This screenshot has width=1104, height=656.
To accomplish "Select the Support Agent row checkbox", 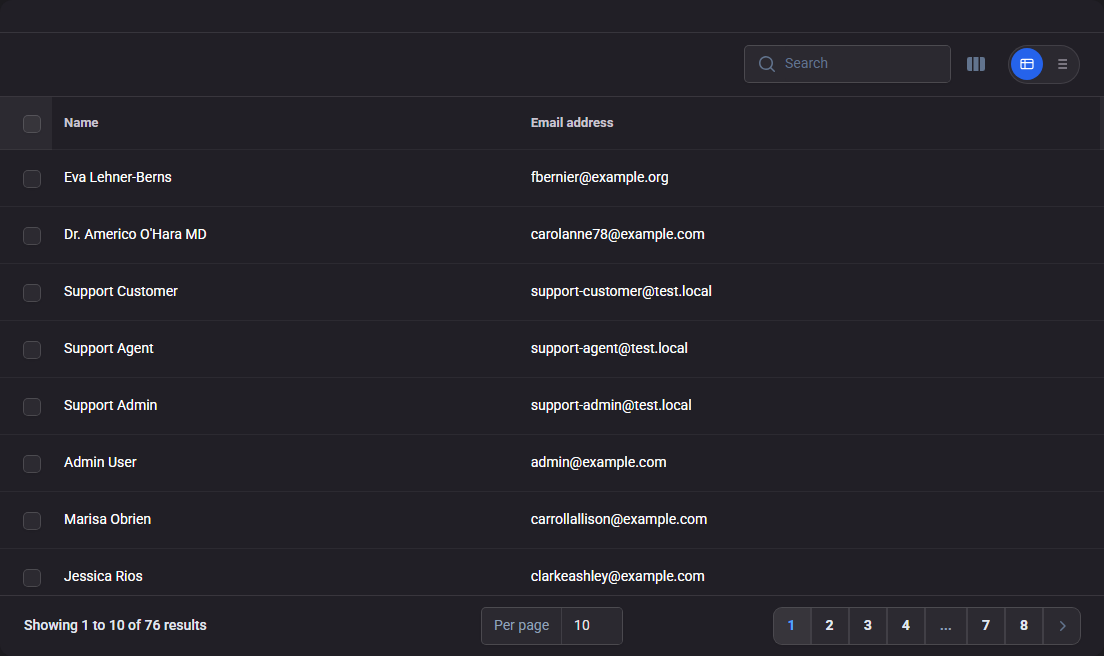I will tap(32, 350).
